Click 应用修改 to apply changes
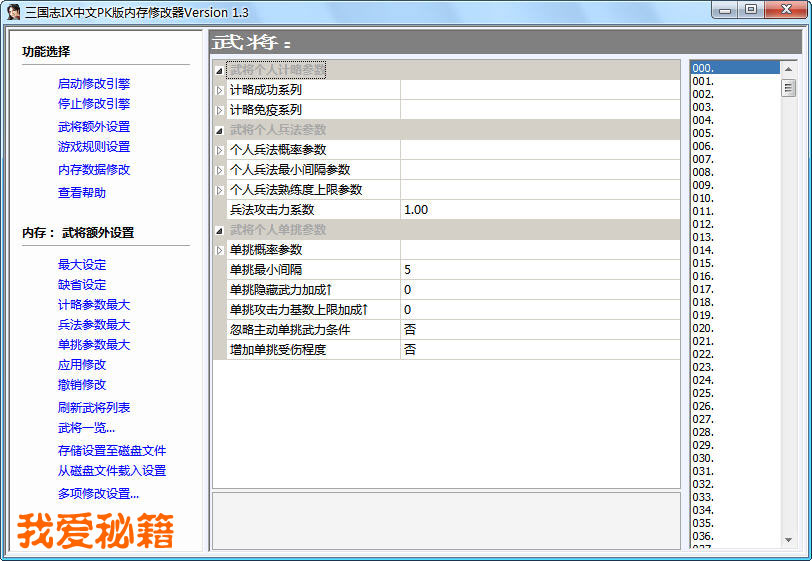 pyautogui.click(x=82, y=365)
